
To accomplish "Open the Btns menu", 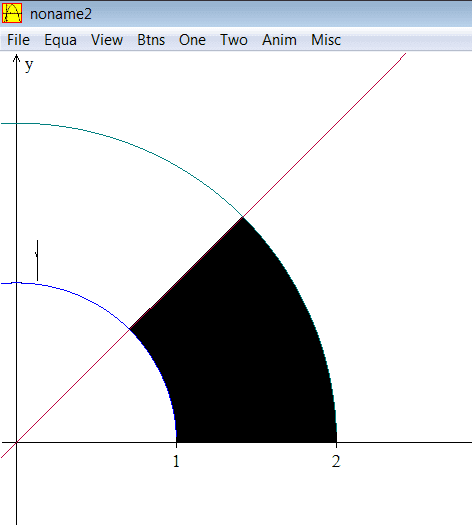I will coord(151,40).
